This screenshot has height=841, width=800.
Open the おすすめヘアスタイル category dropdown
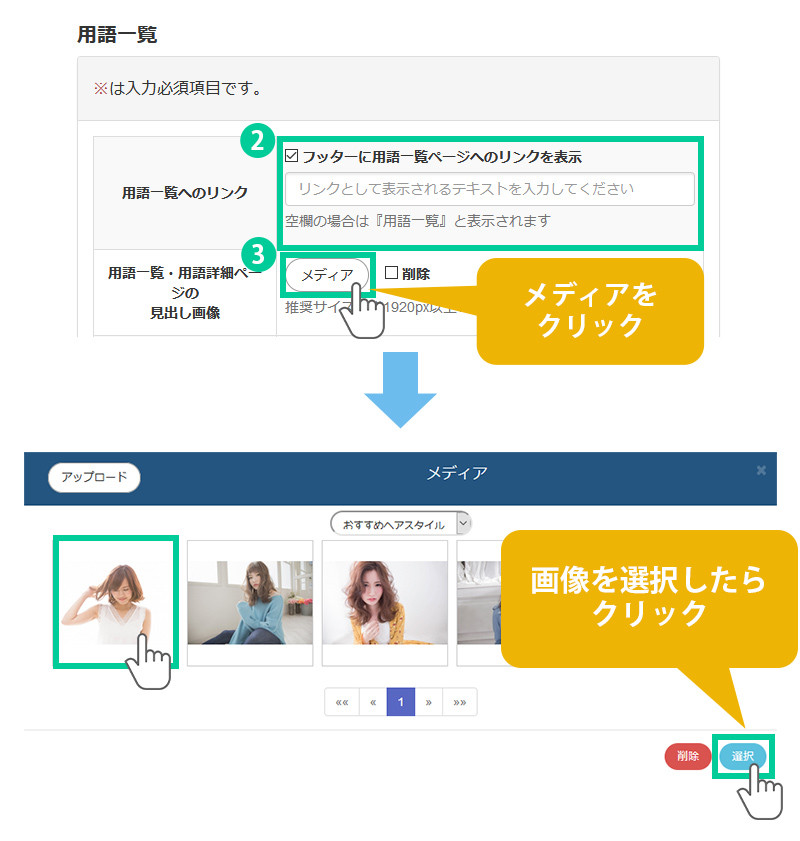[400, 524]
